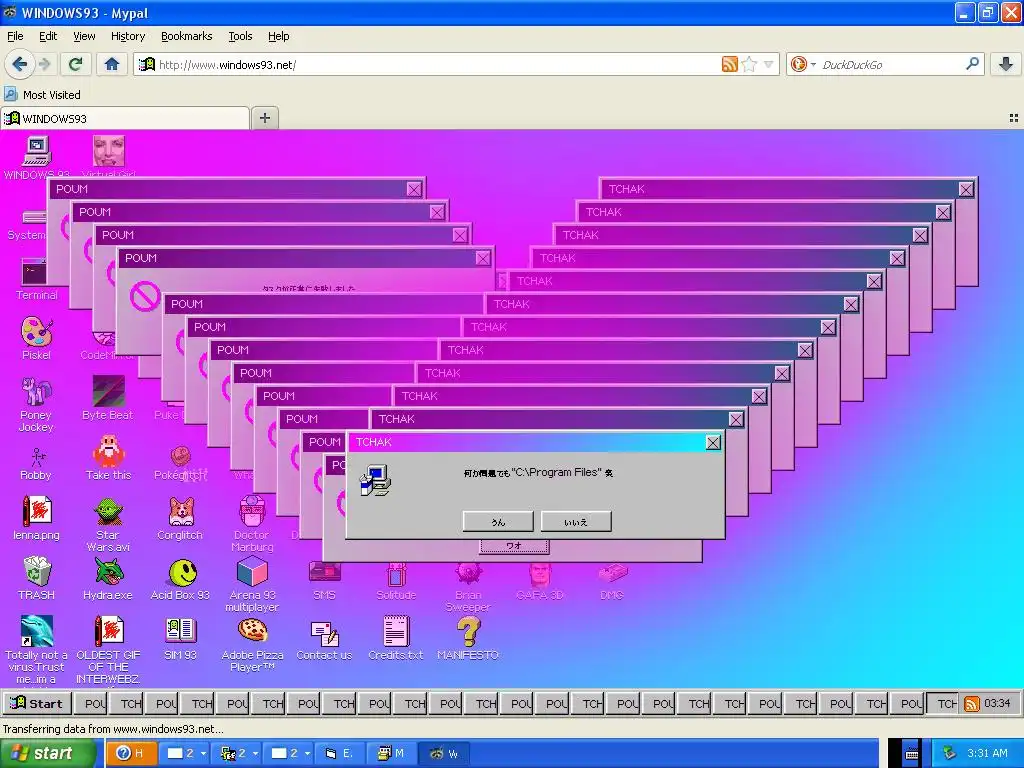The width and height of the screenshot is (1024, 768).
Task: Click the DuckDuckGo search input field
Action: [890, 64]
